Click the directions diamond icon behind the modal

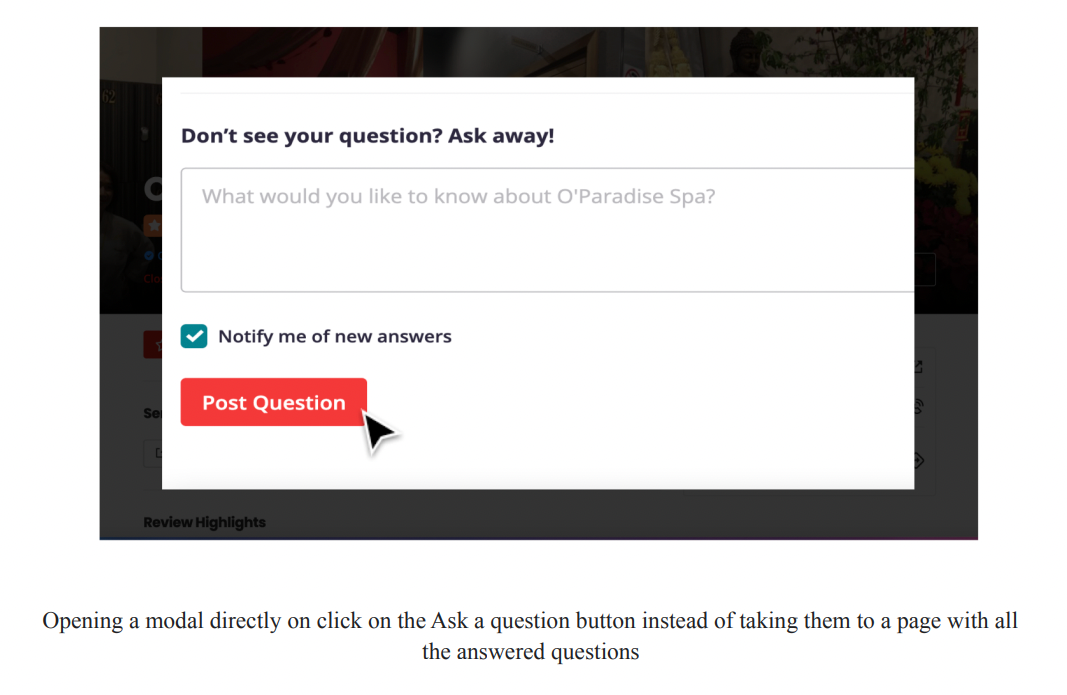[919, 461]
